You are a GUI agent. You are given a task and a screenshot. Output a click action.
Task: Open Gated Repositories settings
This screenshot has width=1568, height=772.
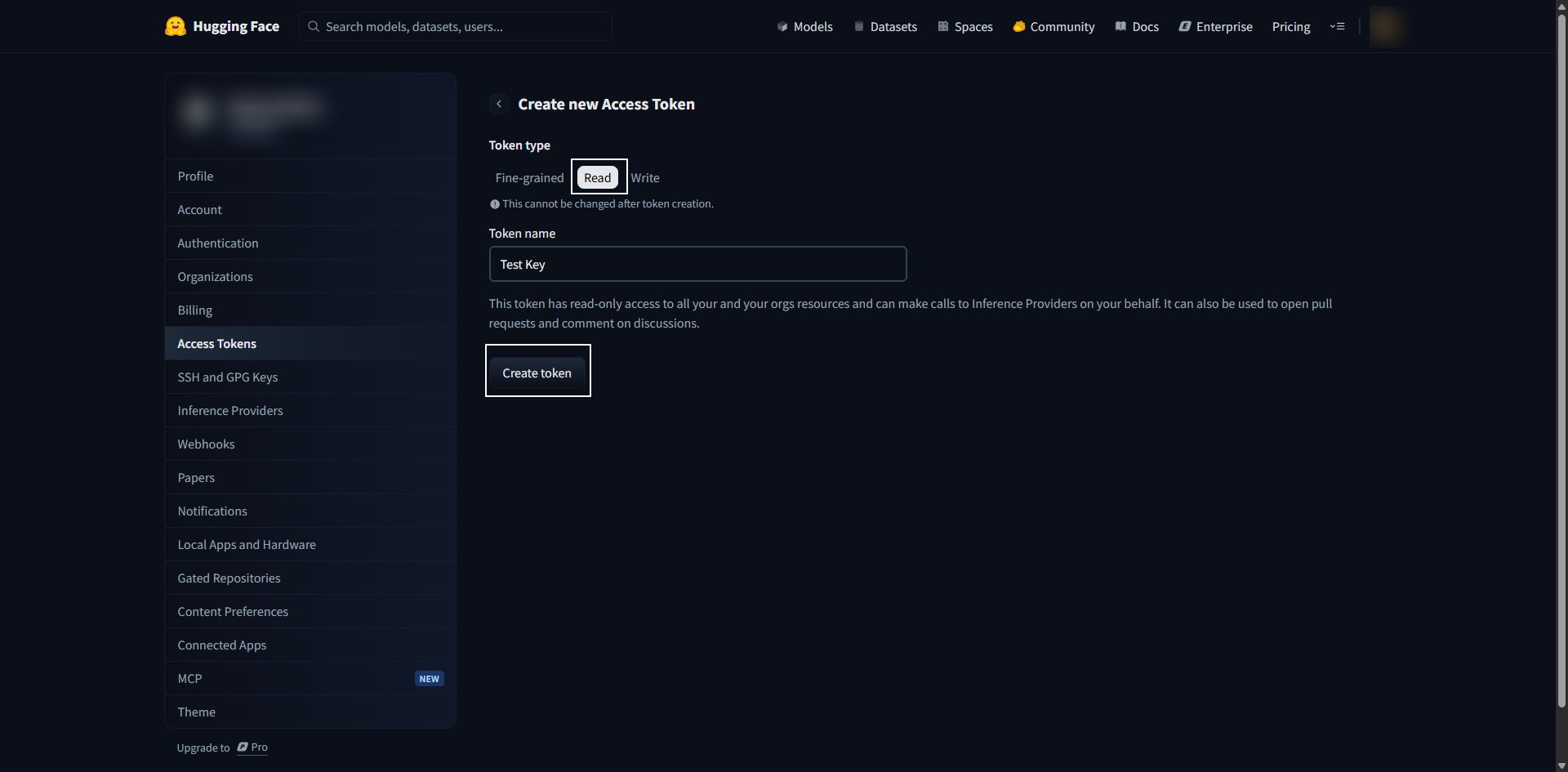point(310,578)
